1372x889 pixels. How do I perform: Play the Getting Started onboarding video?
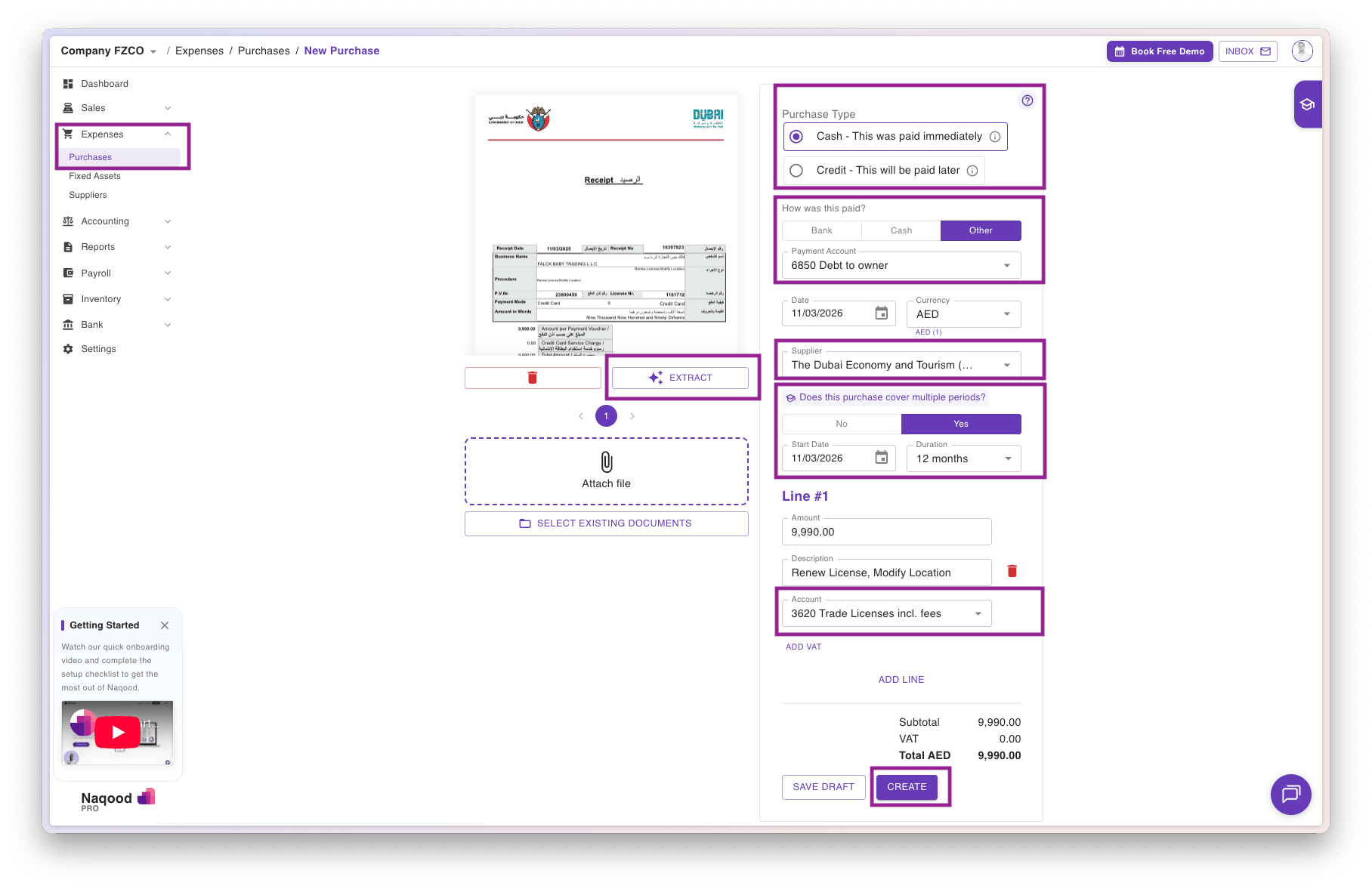tap(118, 732)
